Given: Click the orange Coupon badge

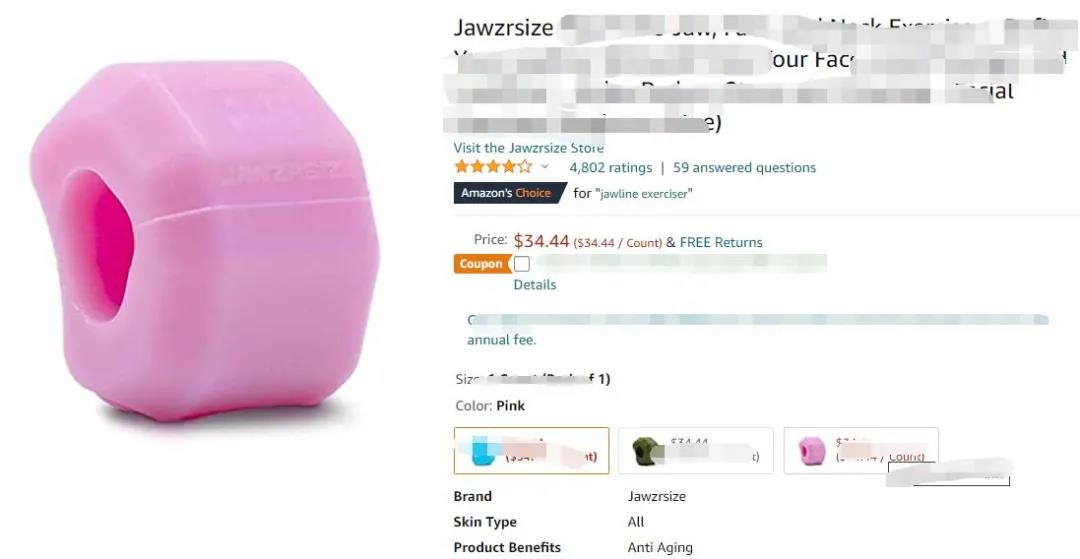Looking at the screenshot, I should 482,264.
